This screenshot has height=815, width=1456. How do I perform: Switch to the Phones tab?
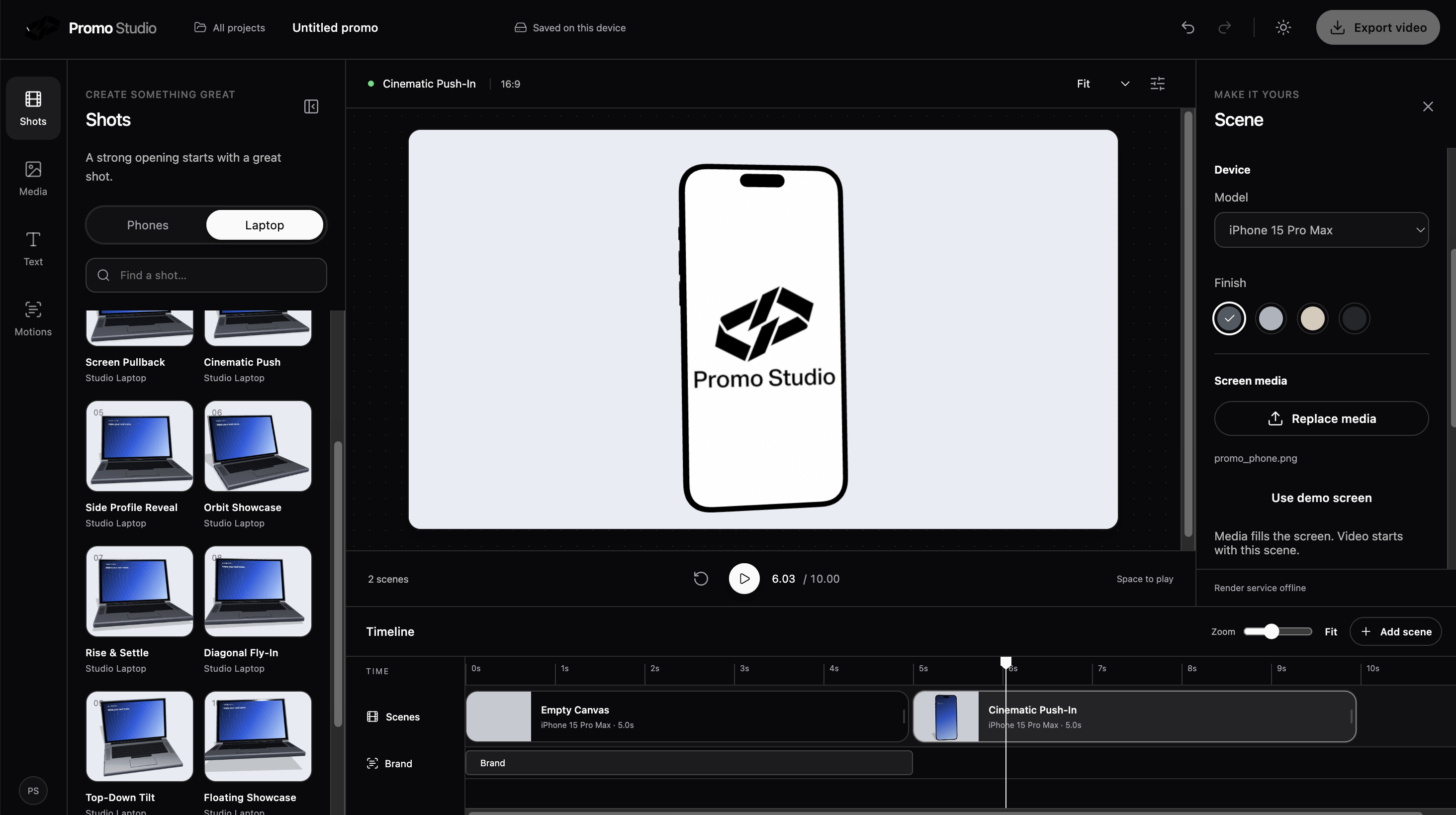tap(148, 225)
